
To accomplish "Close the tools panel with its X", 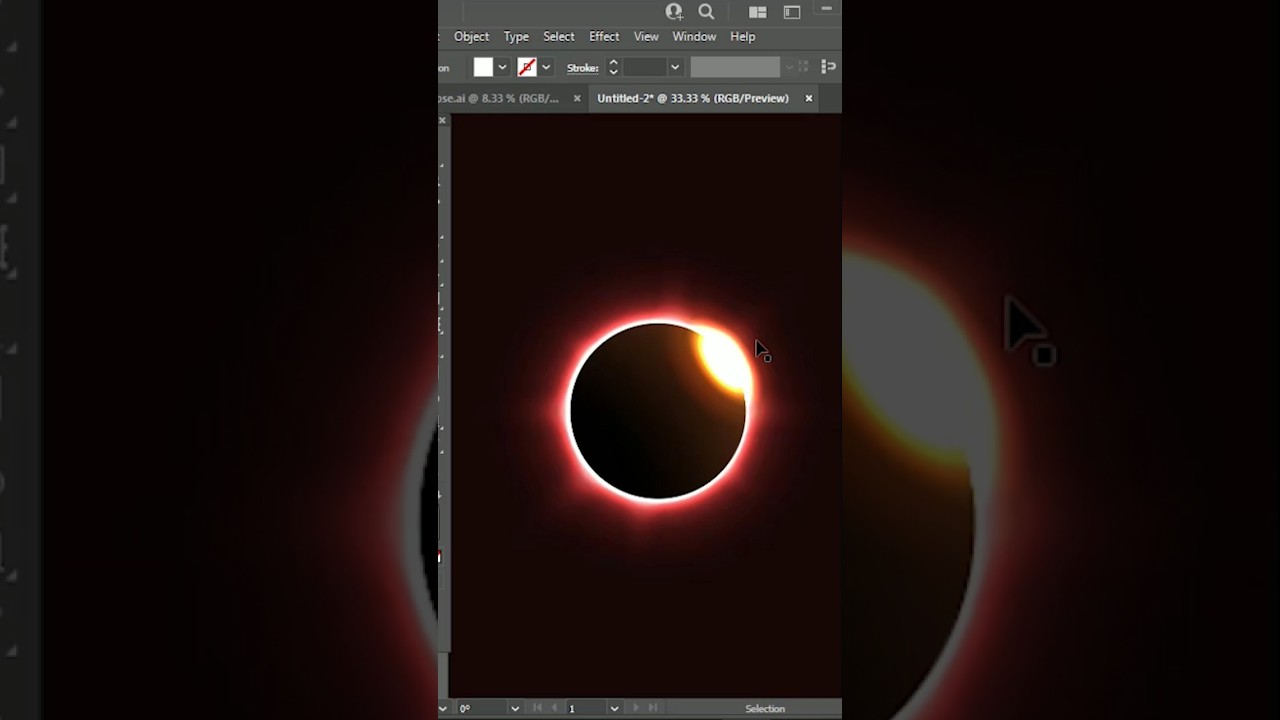I will (x=442, y=120).
